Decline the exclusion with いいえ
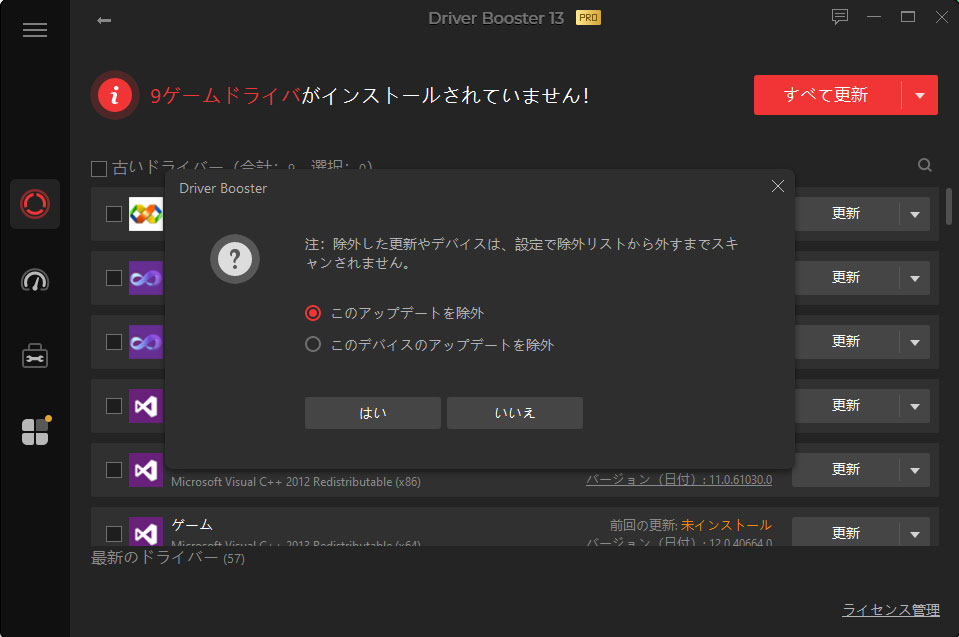Viewport: 959px width, 637px height. (x=514, y=413)
